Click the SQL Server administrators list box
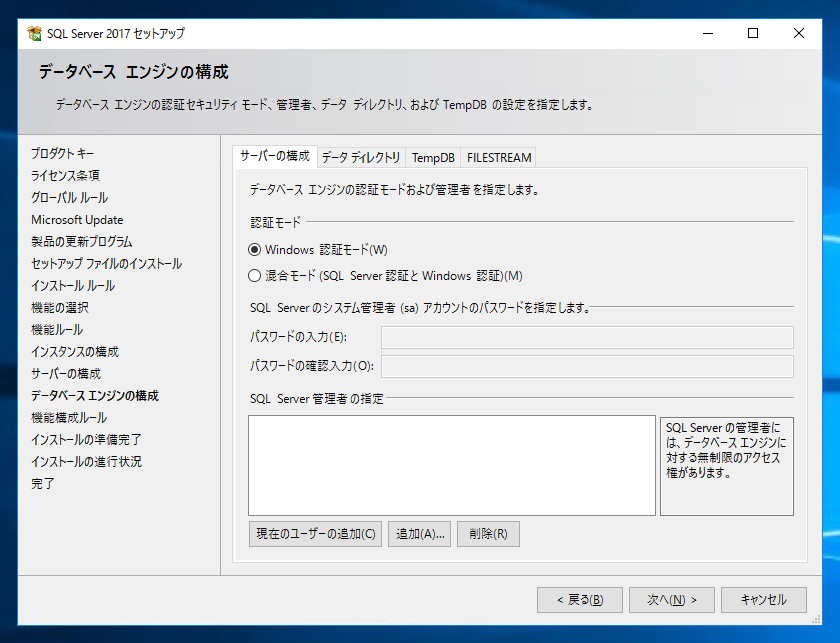840x643 pixels. coord(452,465)
